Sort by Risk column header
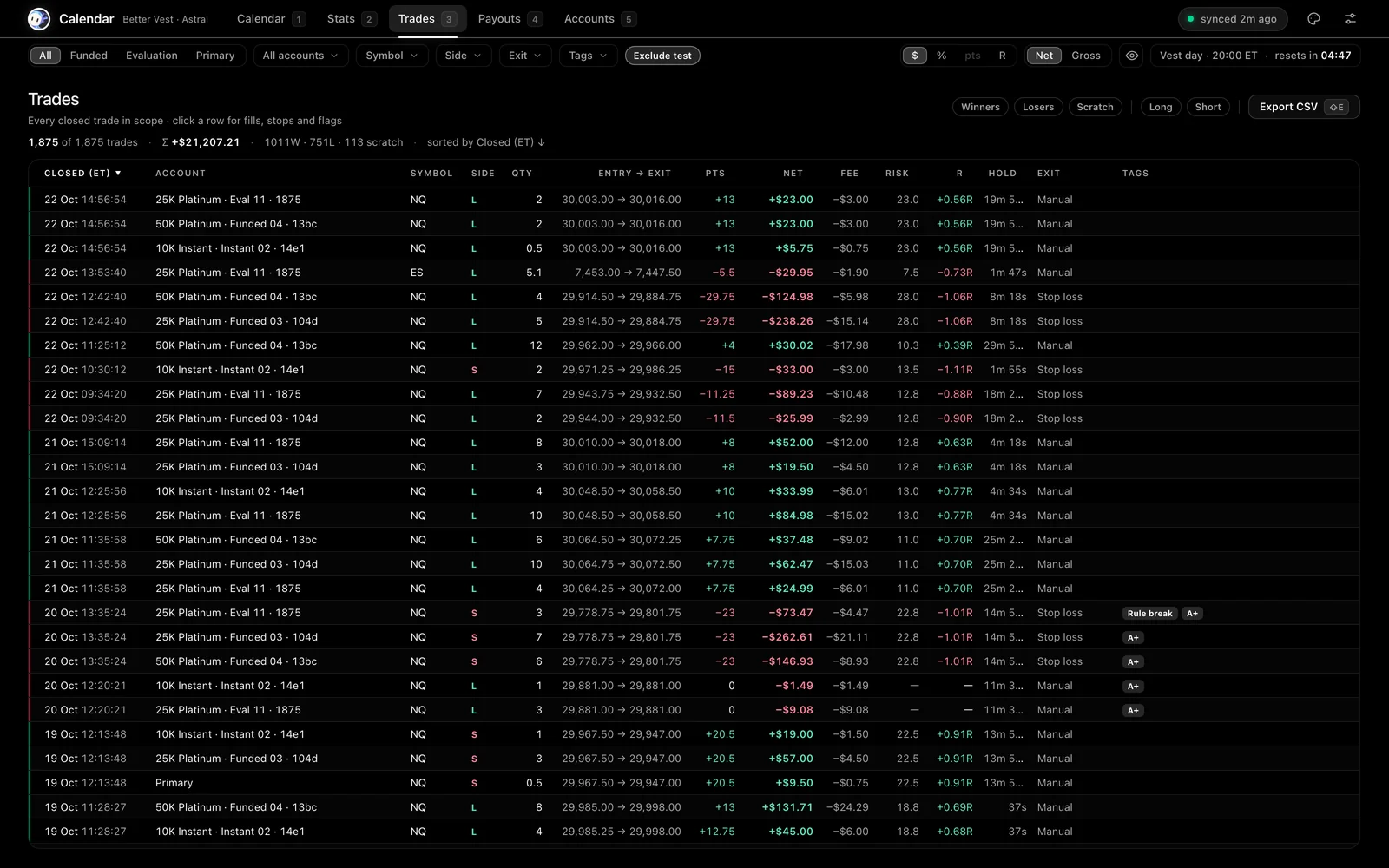This screenshot has width=1389, height=868. [x=897, y=174]
